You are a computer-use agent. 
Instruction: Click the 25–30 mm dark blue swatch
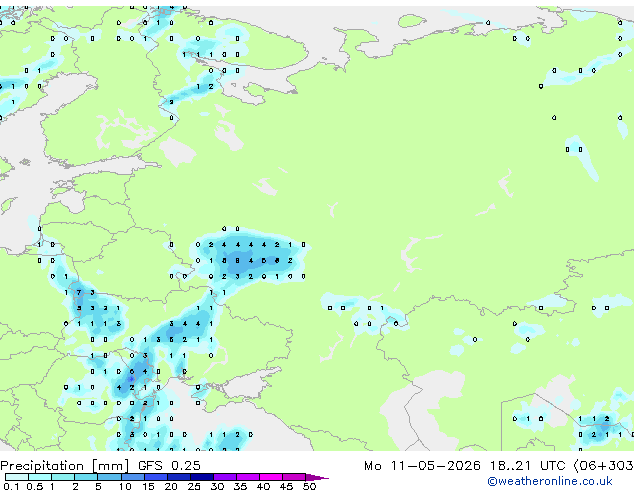(202, 477)
